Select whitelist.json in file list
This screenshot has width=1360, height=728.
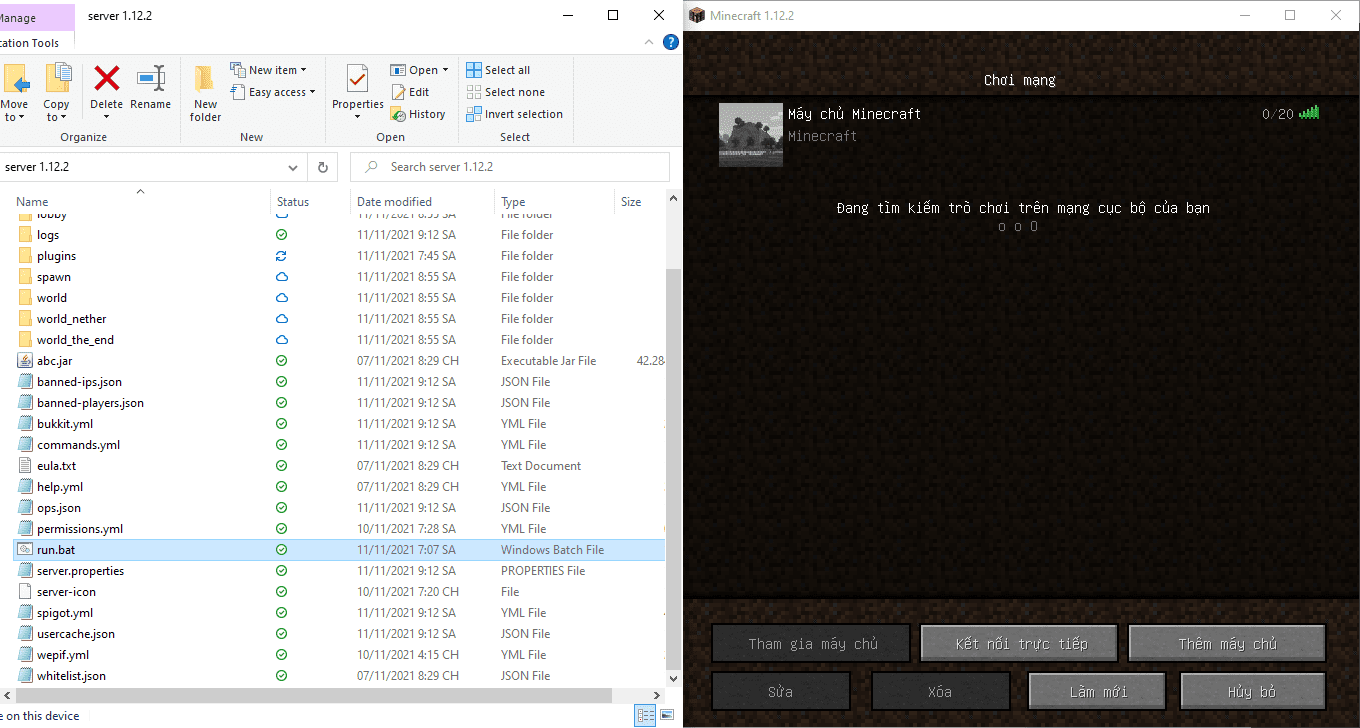(x=71, y=676)
